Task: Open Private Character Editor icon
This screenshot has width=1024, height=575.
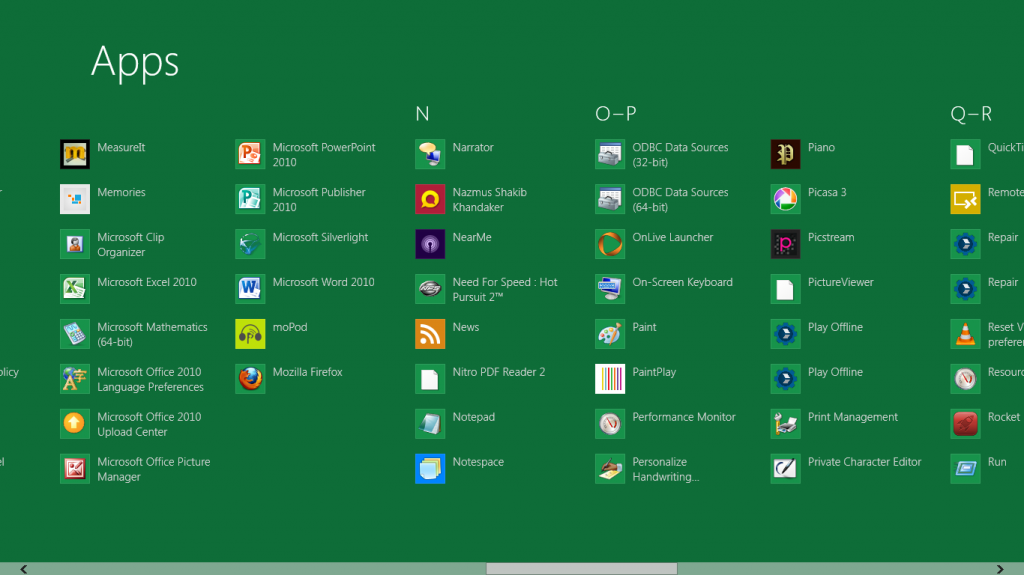Action: (x=785, y=468)
